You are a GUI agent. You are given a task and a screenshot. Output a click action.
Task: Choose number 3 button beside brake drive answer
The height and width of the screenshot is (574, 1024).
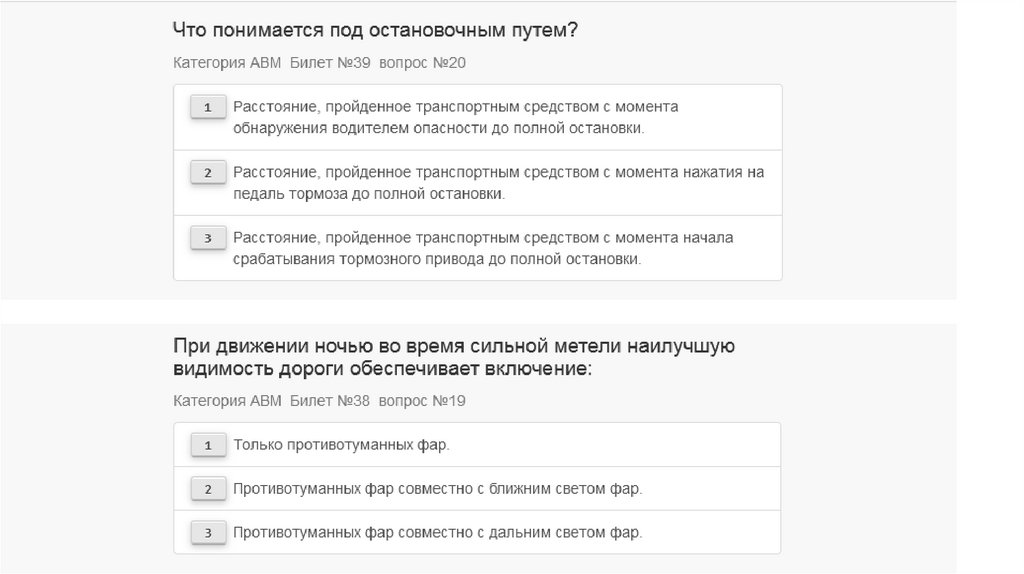tap(208, 238)
